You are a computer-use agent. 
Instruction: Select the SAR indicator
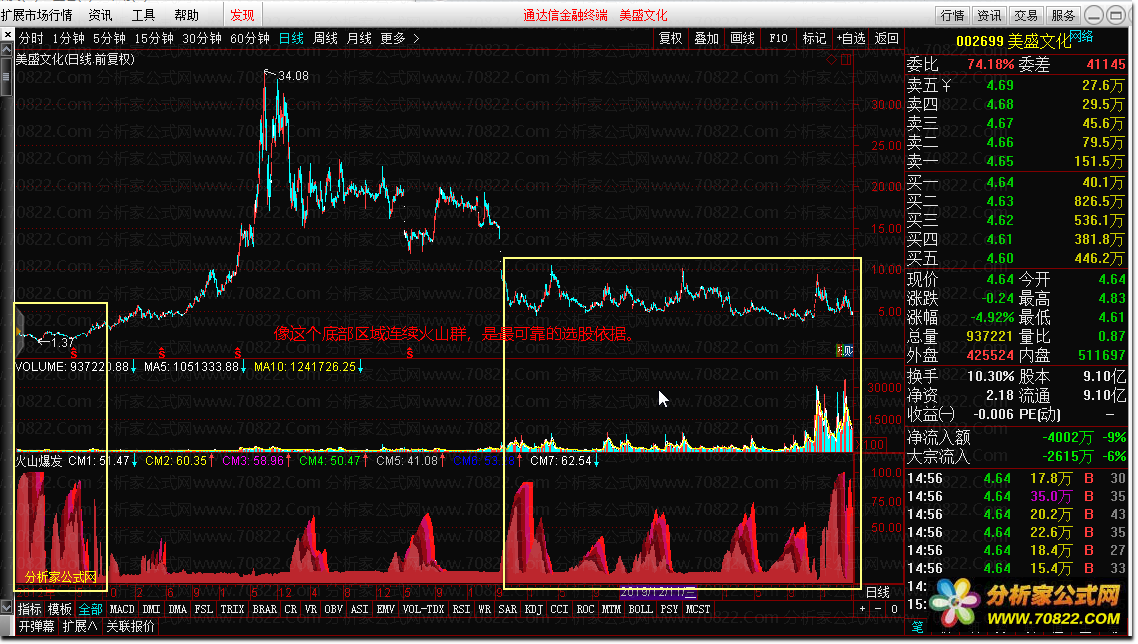point(508,609)
